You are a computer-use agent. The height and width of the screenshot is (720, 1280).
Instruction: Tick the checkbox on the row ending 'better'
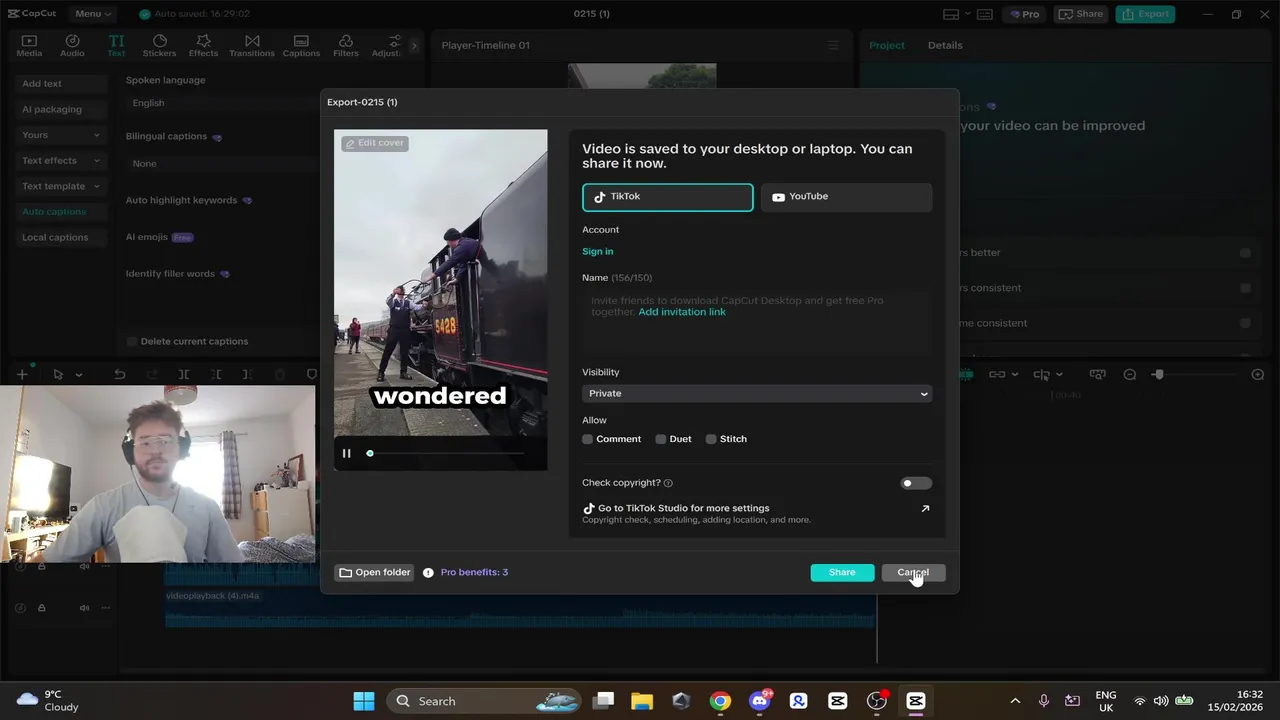tap(1245, 253)
